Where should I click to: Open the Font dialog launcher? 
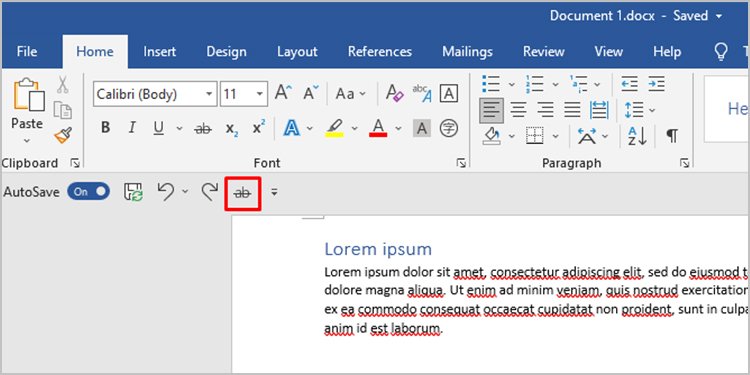(x=461, y=164)
